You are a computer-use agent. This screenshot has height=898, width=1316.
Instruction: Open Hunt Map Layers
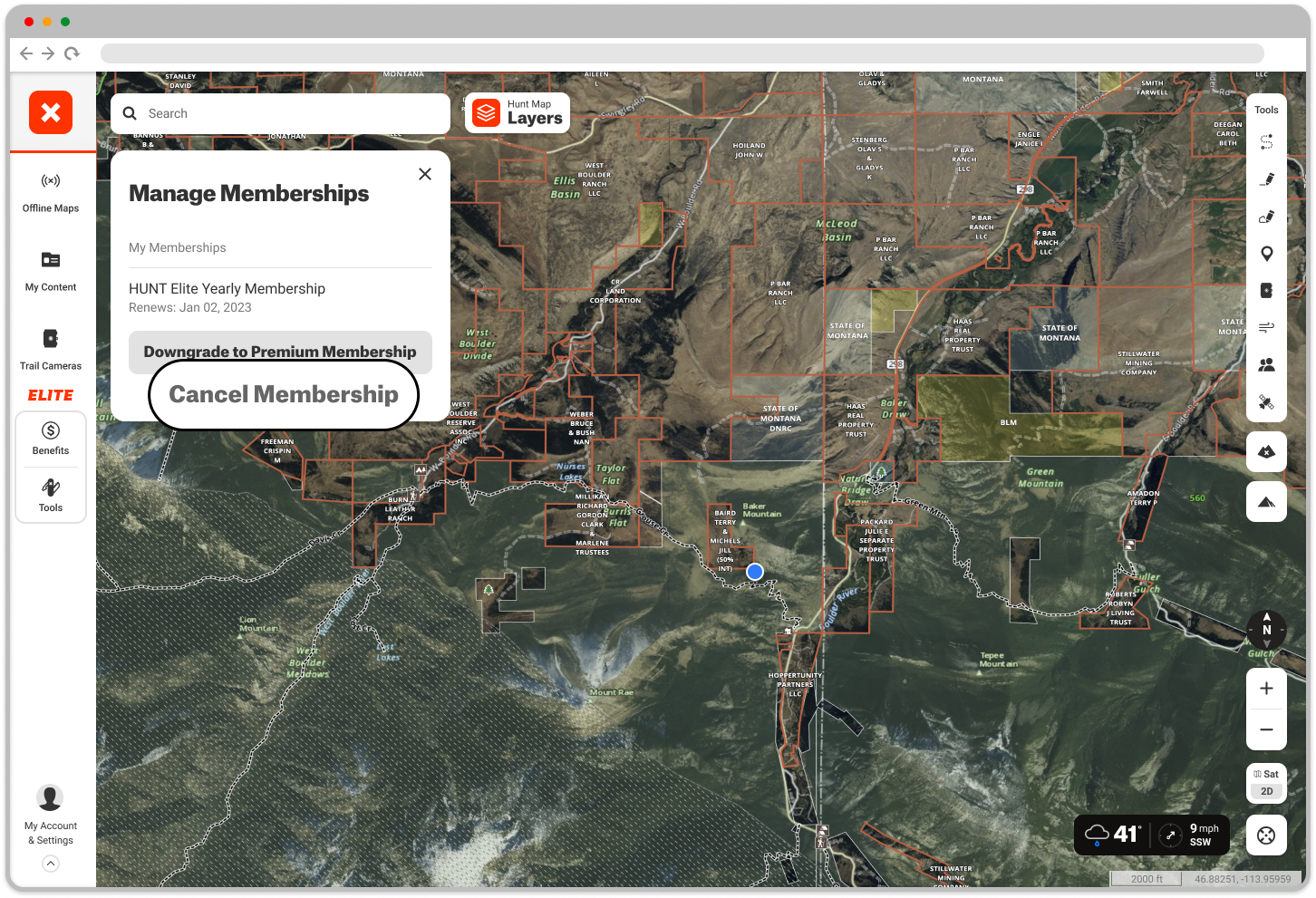[518, 113]
